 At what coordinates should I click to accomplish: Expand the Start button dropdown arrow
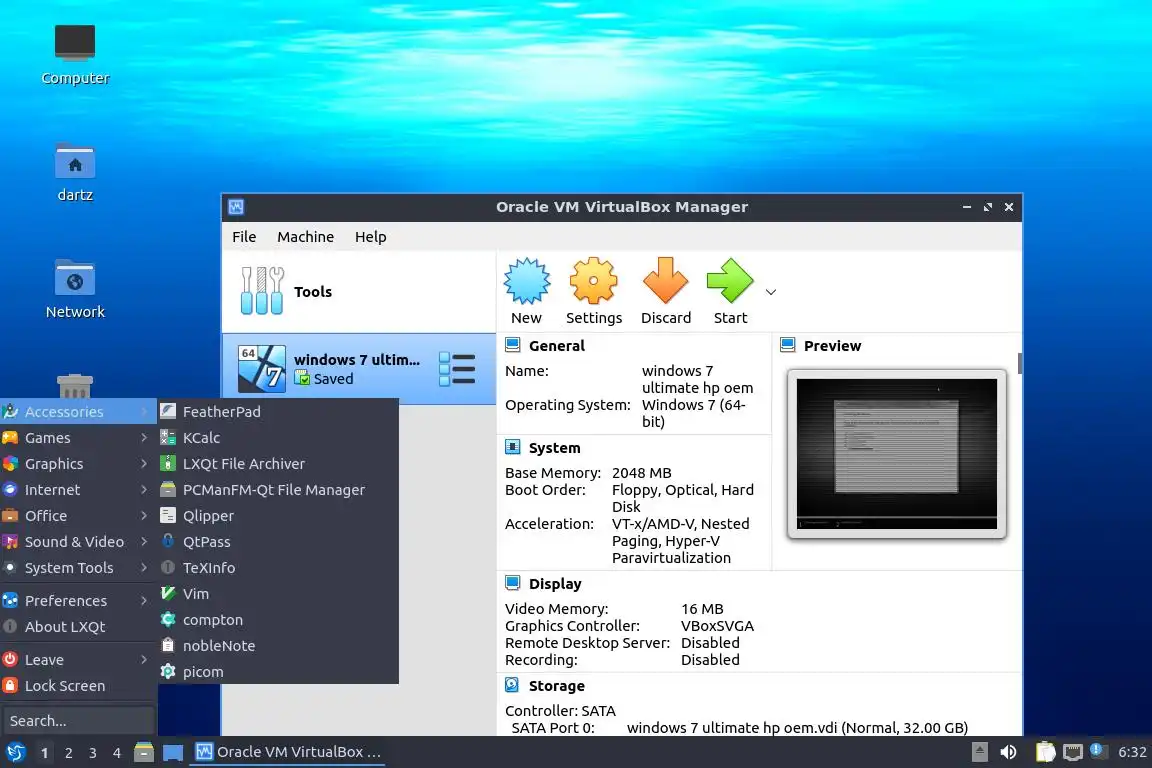771,292
